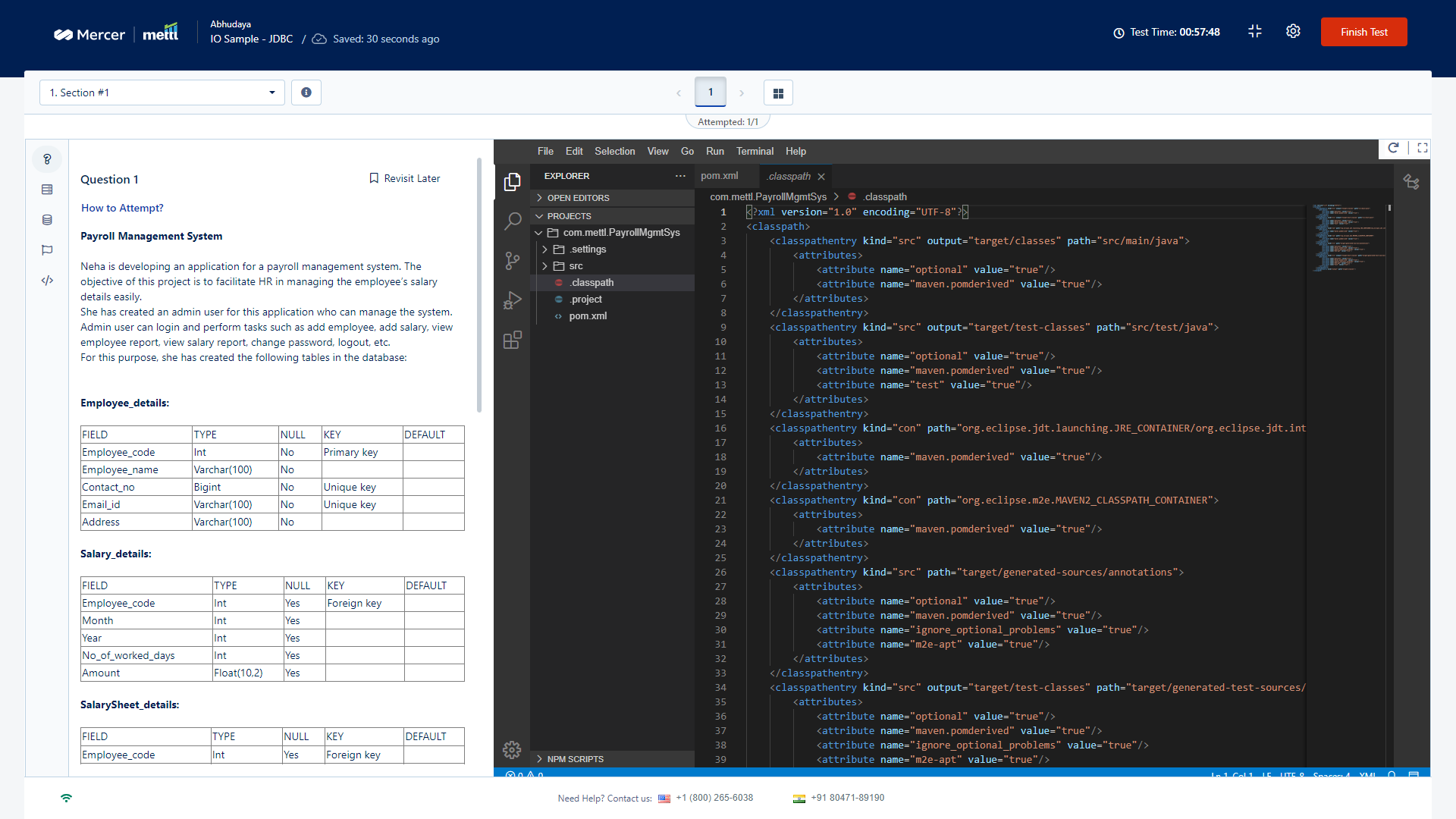Open Run and Debug in the activity bar
Screen dimensions: 1456x819
(x=513, y=300)
